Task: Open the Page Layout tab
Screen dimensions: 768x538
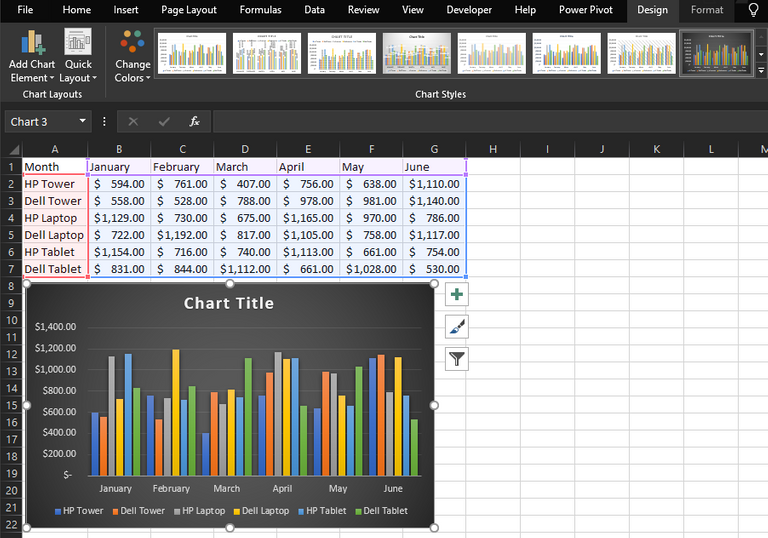Action: click(189, 10)
